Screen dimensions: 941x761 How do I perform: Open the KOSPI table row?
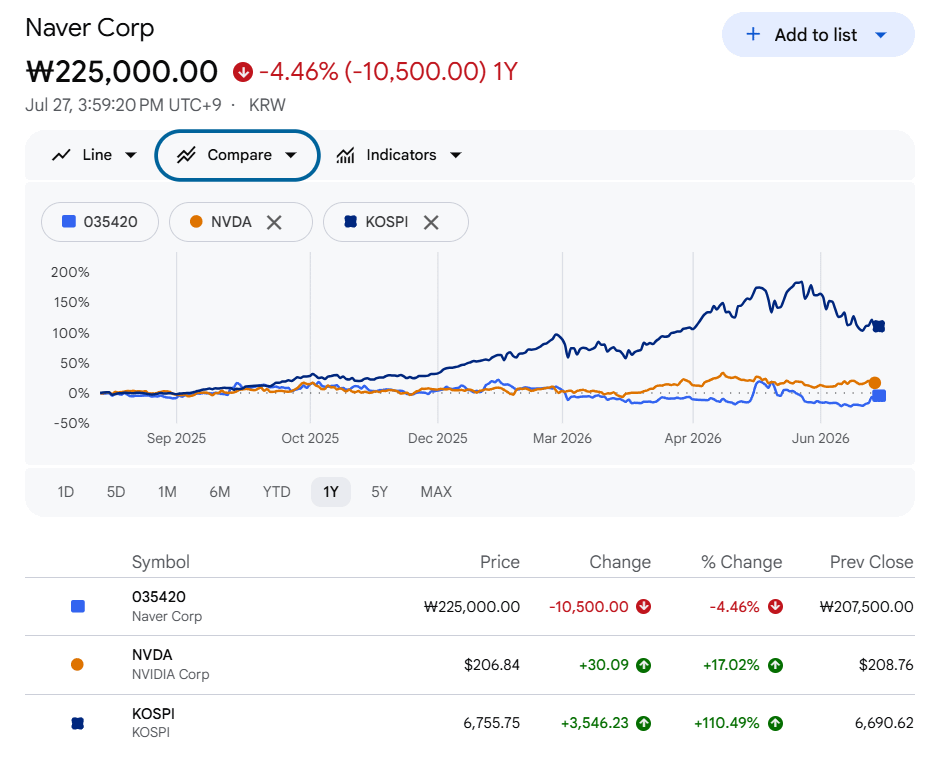[470, 723]
